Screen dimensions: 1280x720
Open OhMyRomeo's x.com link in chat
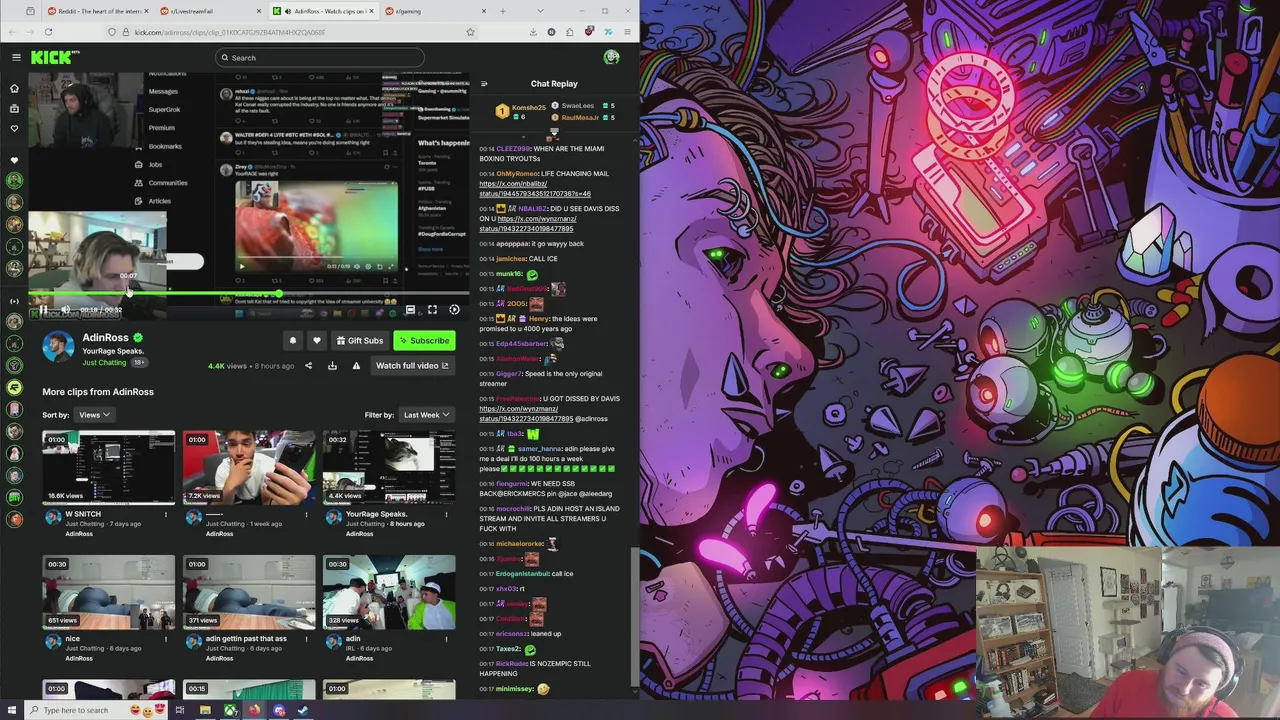tap(535, 189)
